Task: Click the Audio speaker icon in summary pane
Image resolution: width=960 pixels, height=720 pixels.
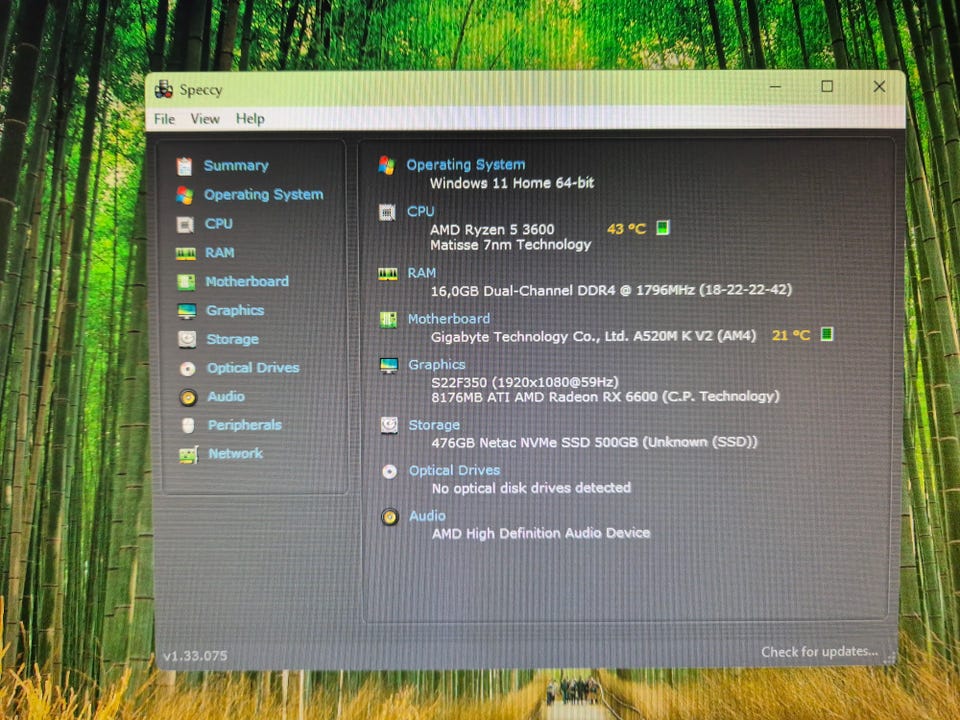Action: (x=389, y=517)
